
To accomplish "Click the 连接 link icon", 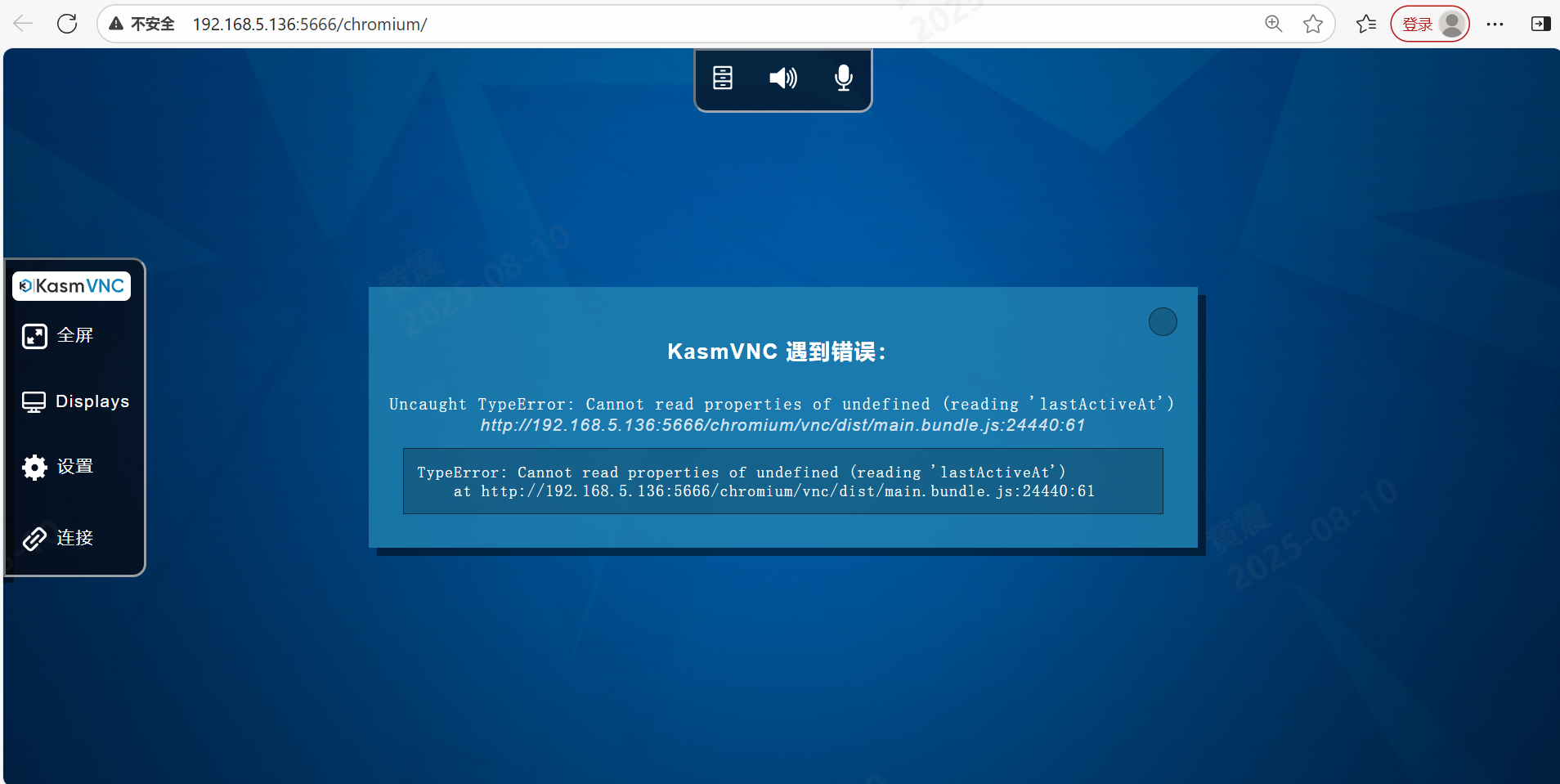I will 34,538.
